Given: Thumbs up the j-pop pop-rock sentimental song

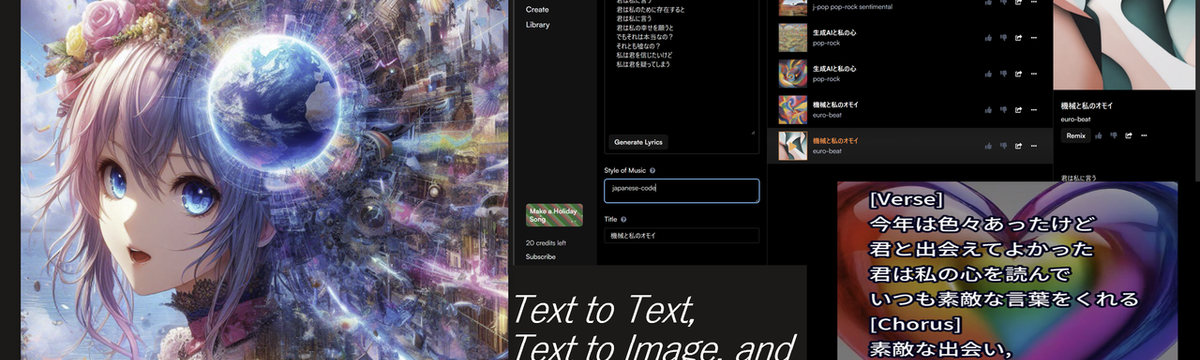Looking at the screenshot, I should [987, 3].
